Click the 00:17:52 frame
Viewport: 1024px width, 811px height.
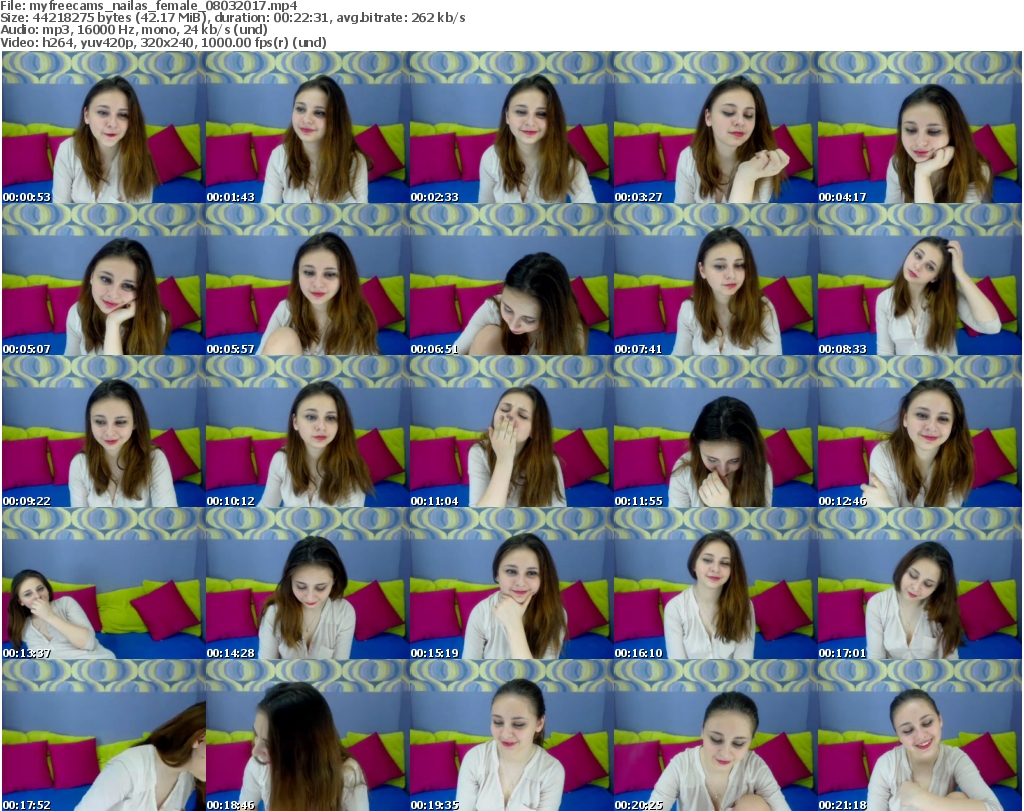(x=104, y=735)
